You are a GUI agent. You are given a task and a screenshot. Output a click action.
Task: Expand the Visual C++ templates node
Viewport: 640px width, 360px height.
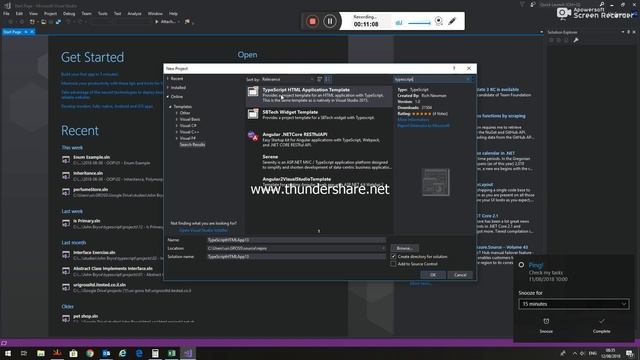177,132
